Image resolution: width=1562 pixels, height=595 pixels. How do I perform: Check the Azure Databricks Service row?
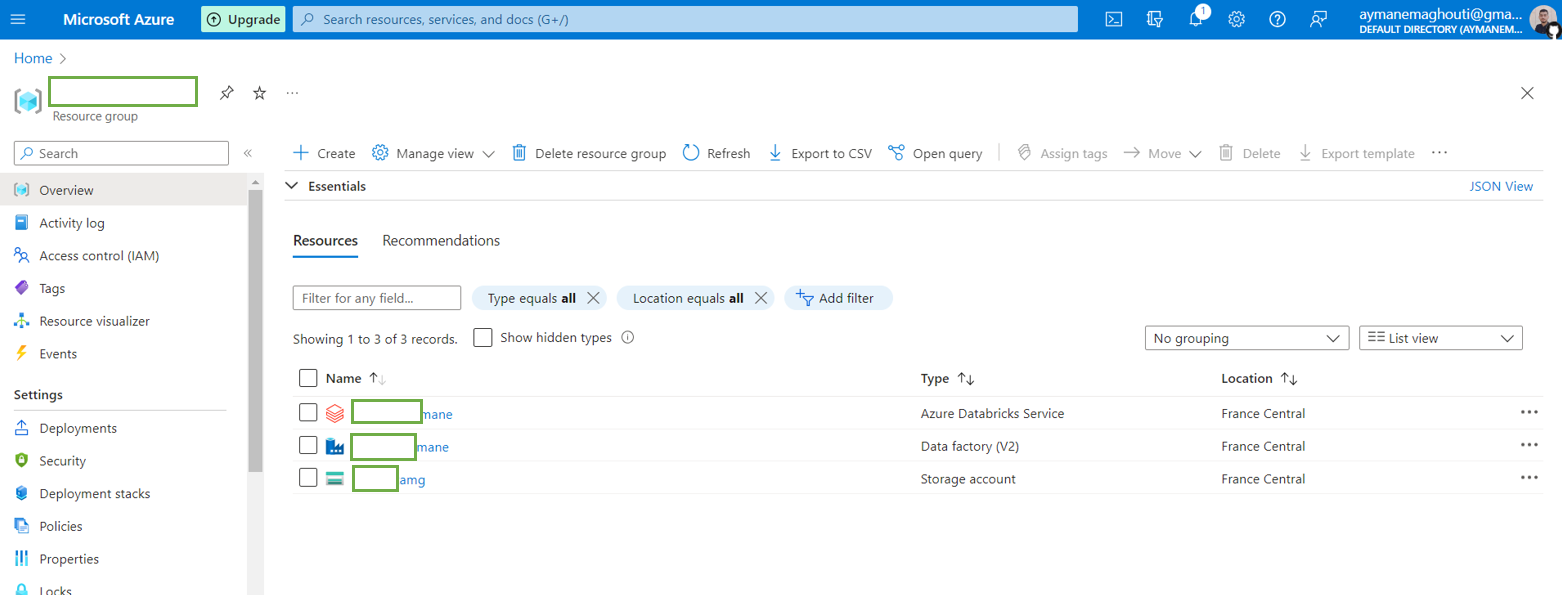308,412
